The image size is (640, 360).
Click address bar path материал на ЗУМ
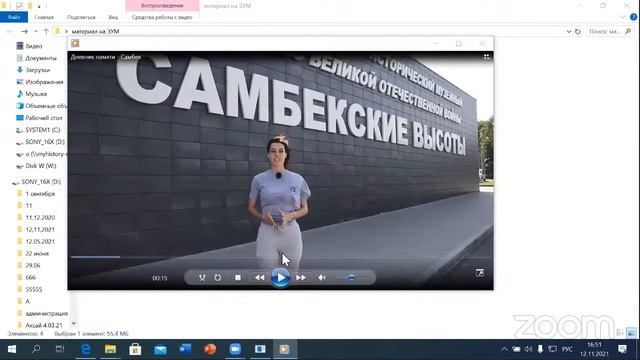coord(96,31)
